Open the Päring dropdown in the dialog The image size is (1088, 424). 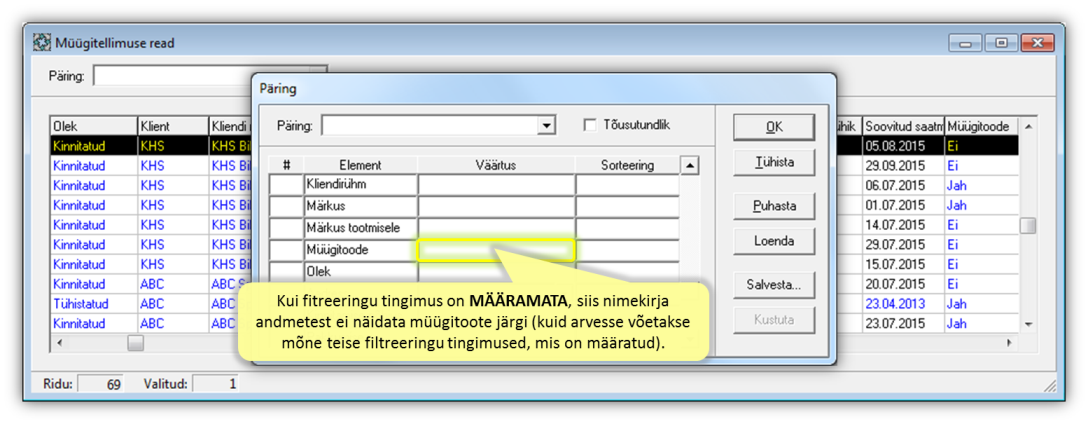548,126
